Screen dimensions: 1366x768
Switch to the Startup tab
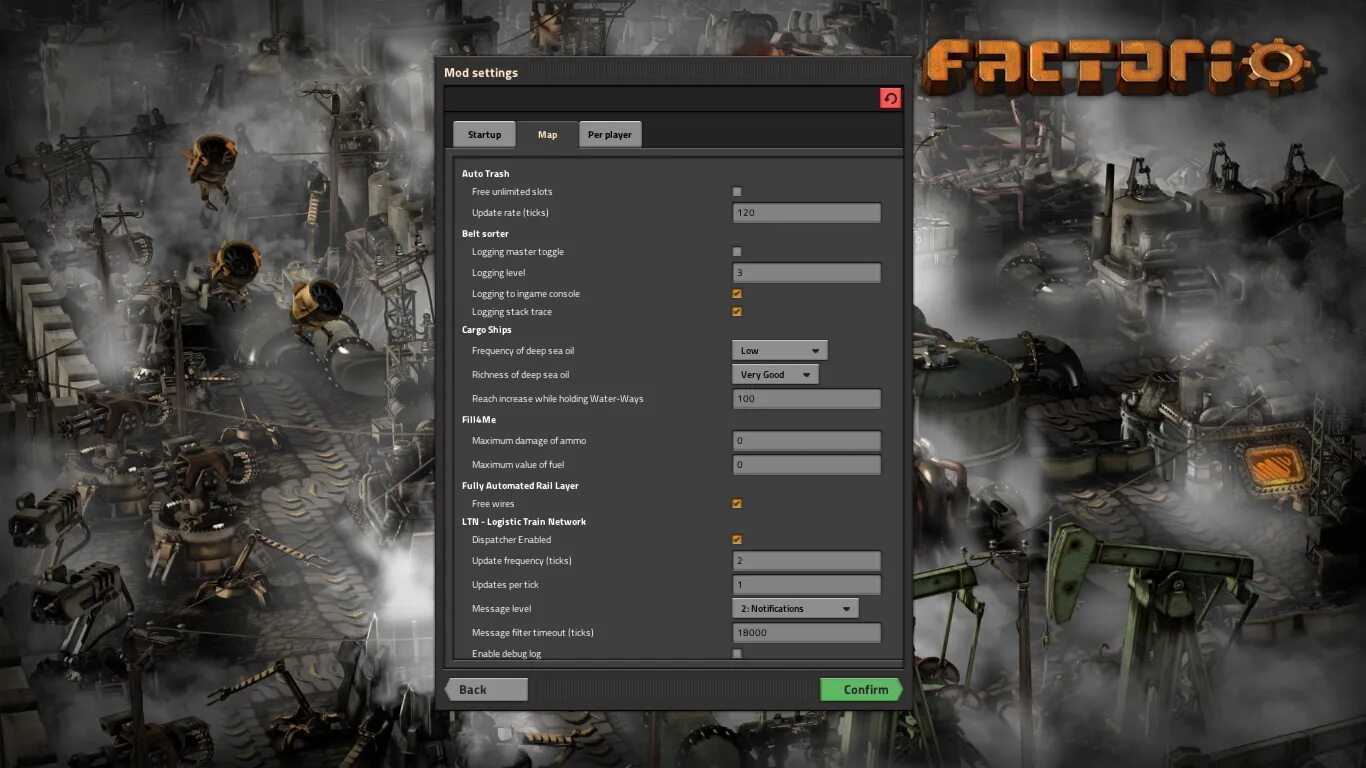(x=484, y=134)
